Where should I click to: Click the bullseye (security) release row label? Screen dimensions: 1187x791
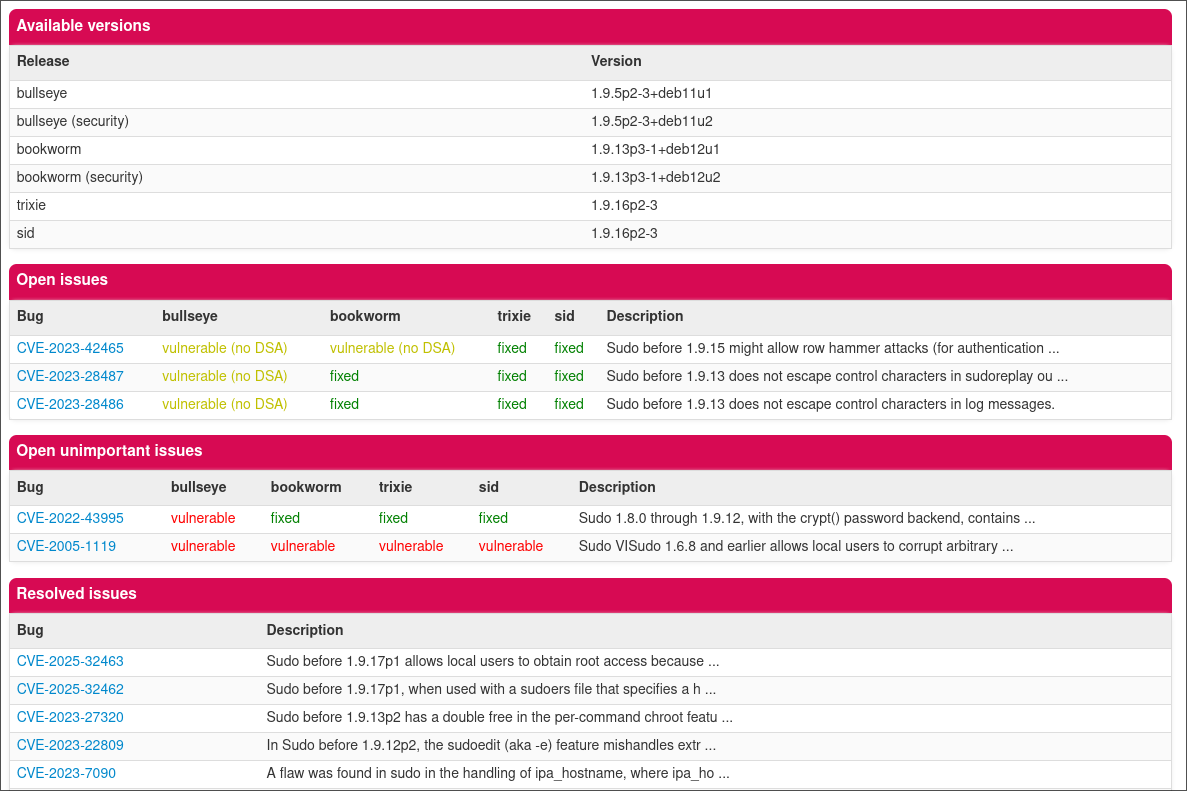(73, 122)
